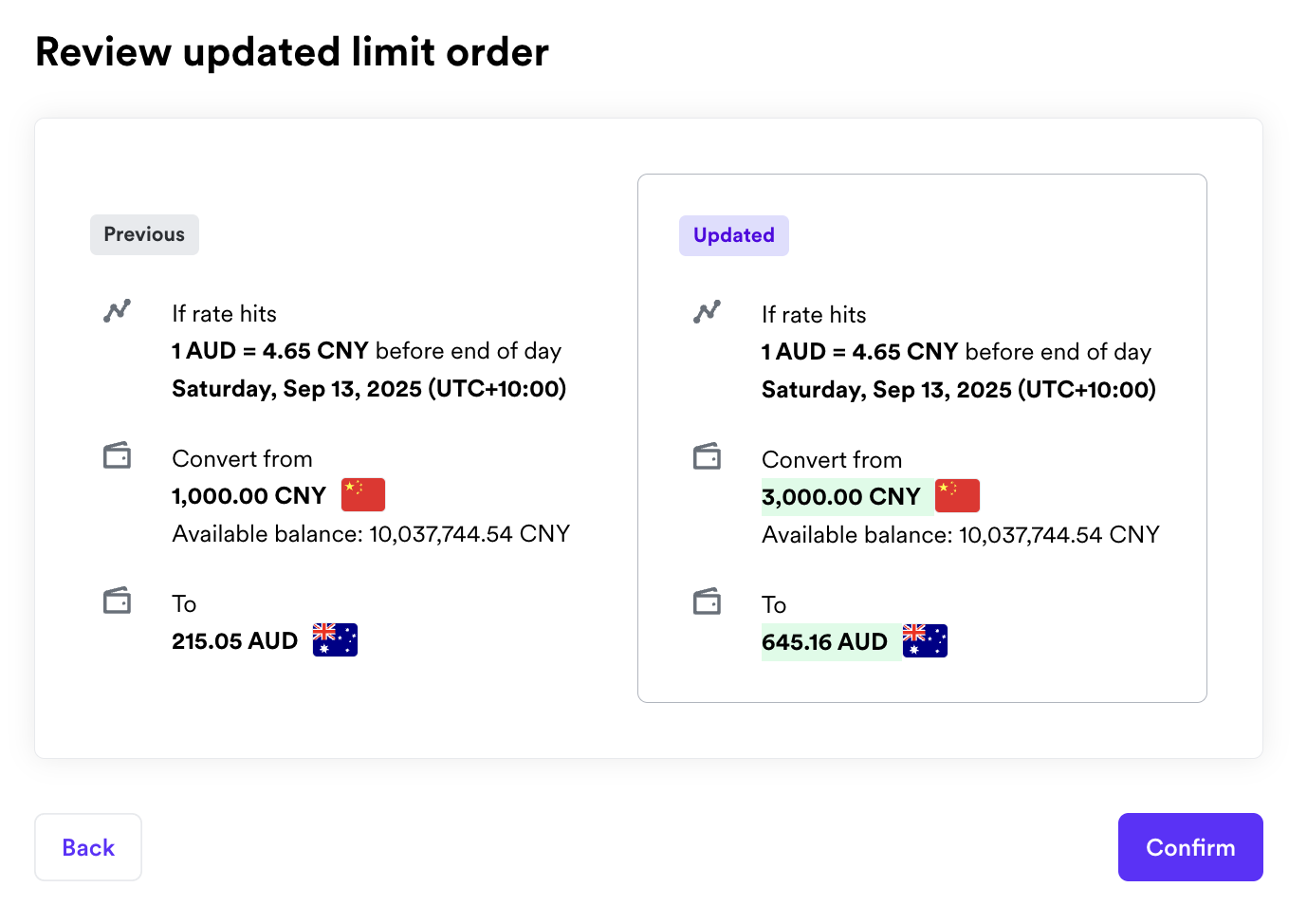Screen dimensions: 1307x924
Task: Click the China flag beside 3,000.00 CNY
Action: (x=957, y=496)
